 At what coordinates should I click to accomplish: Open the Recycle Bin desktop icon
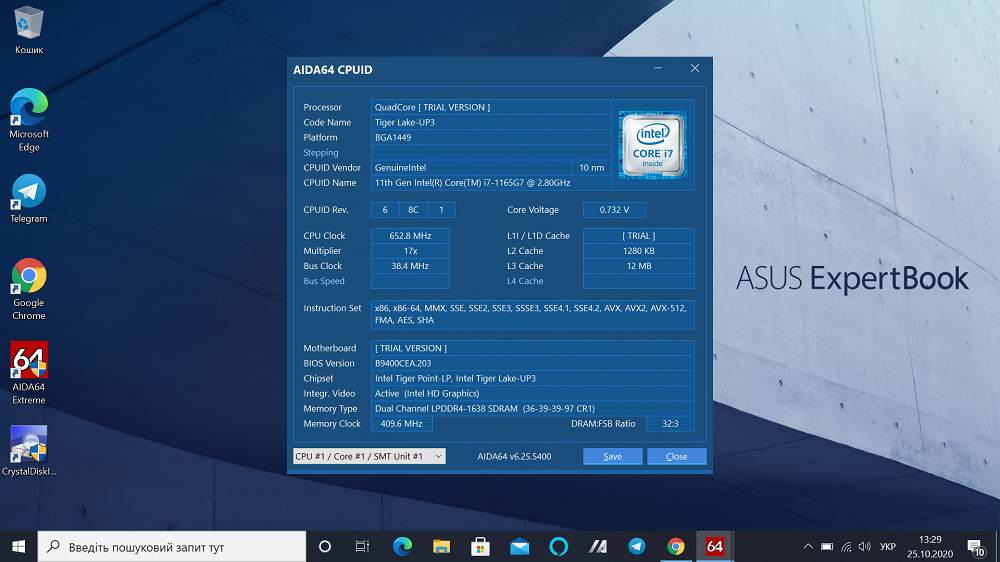pos(29,31)
